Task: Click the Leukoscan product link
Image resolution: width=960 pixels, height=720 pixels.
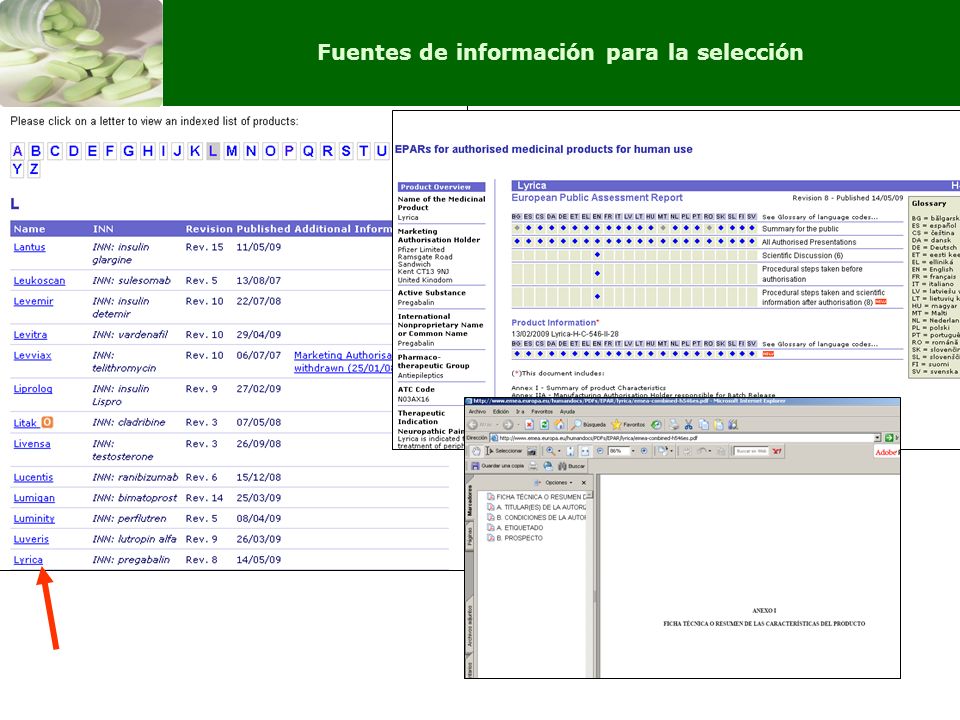Action: pyautogui.click(x=39, y=280)
